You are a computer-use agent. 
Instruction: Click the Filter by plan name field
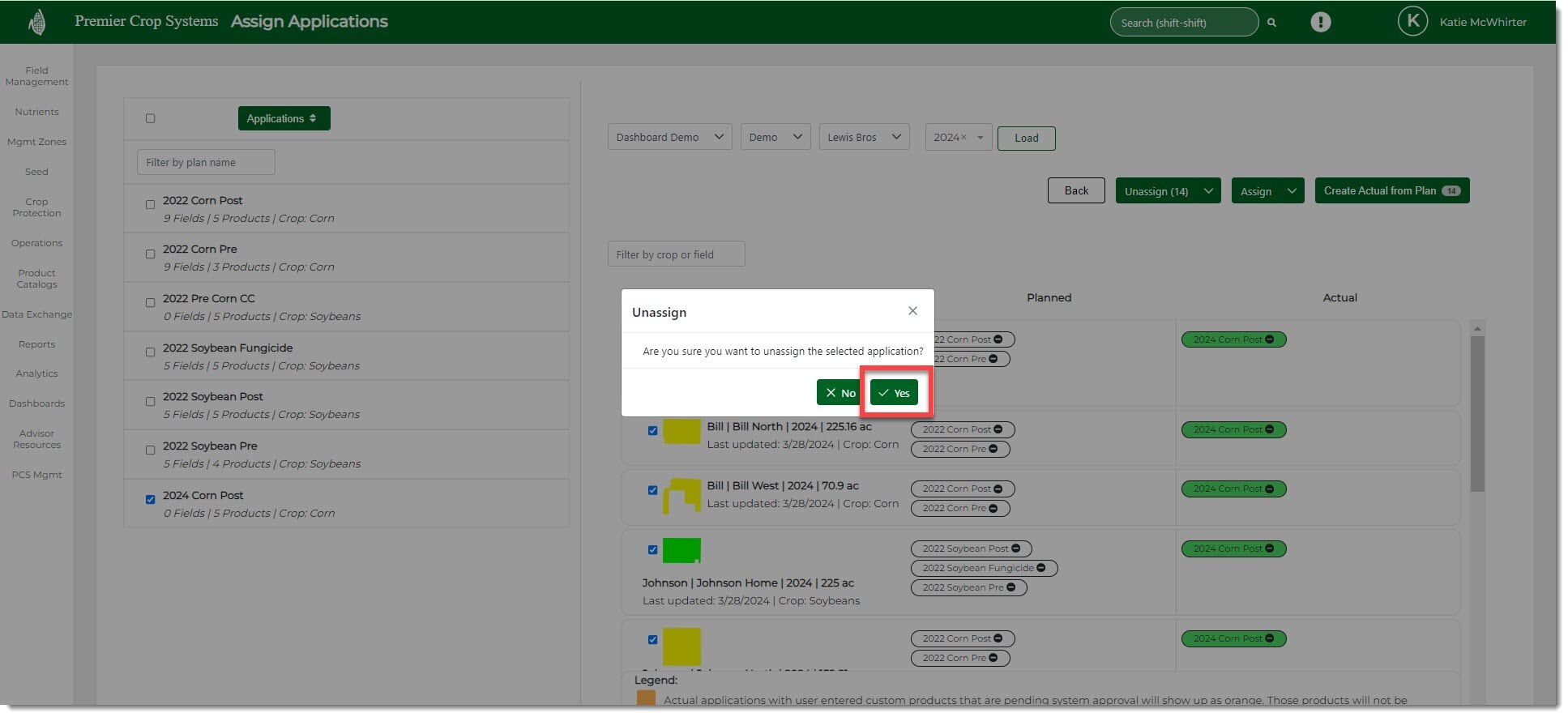(206, 162)
